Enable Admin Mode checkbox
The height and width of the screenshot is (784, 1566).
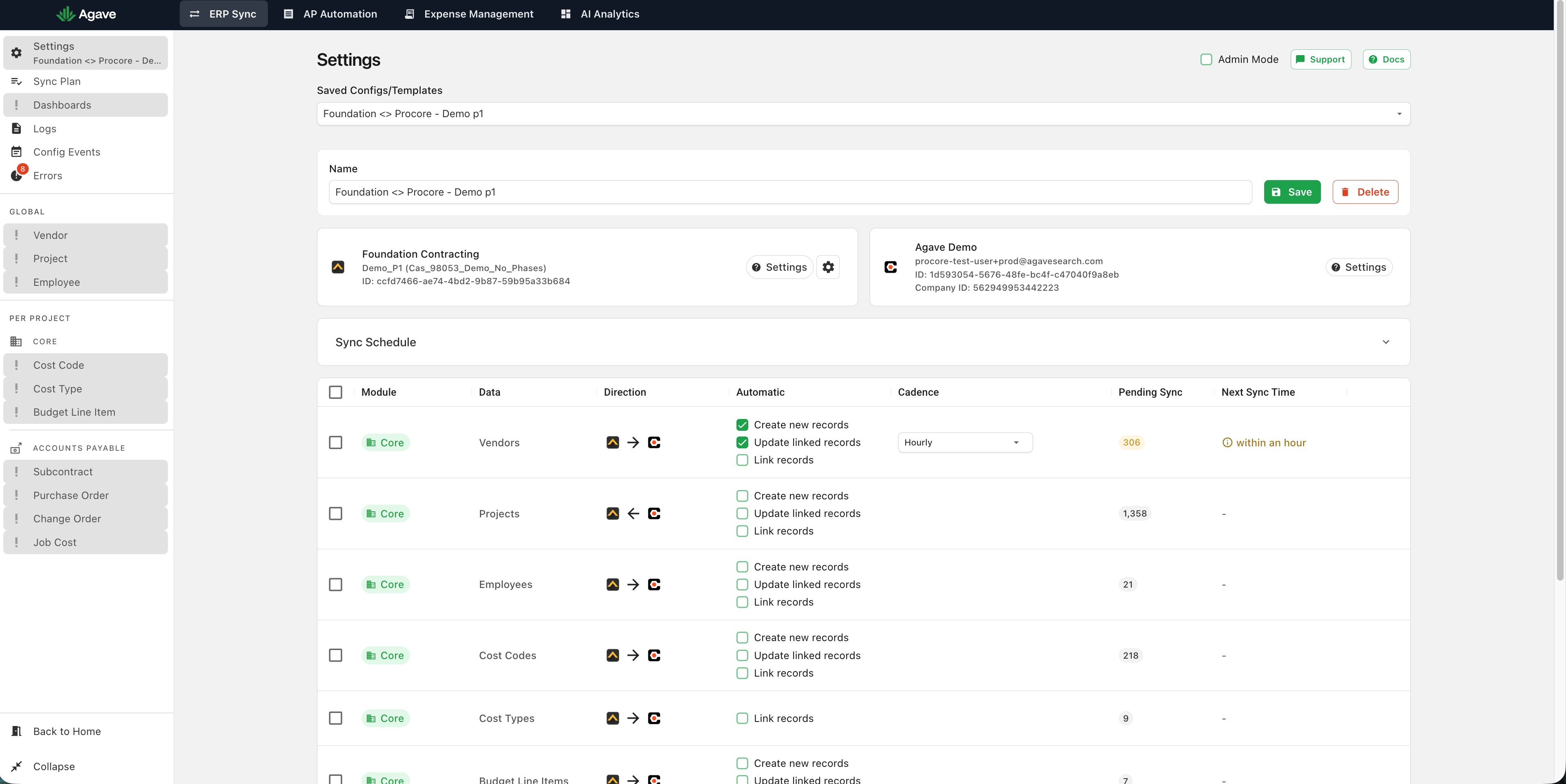pos(1206,60)
